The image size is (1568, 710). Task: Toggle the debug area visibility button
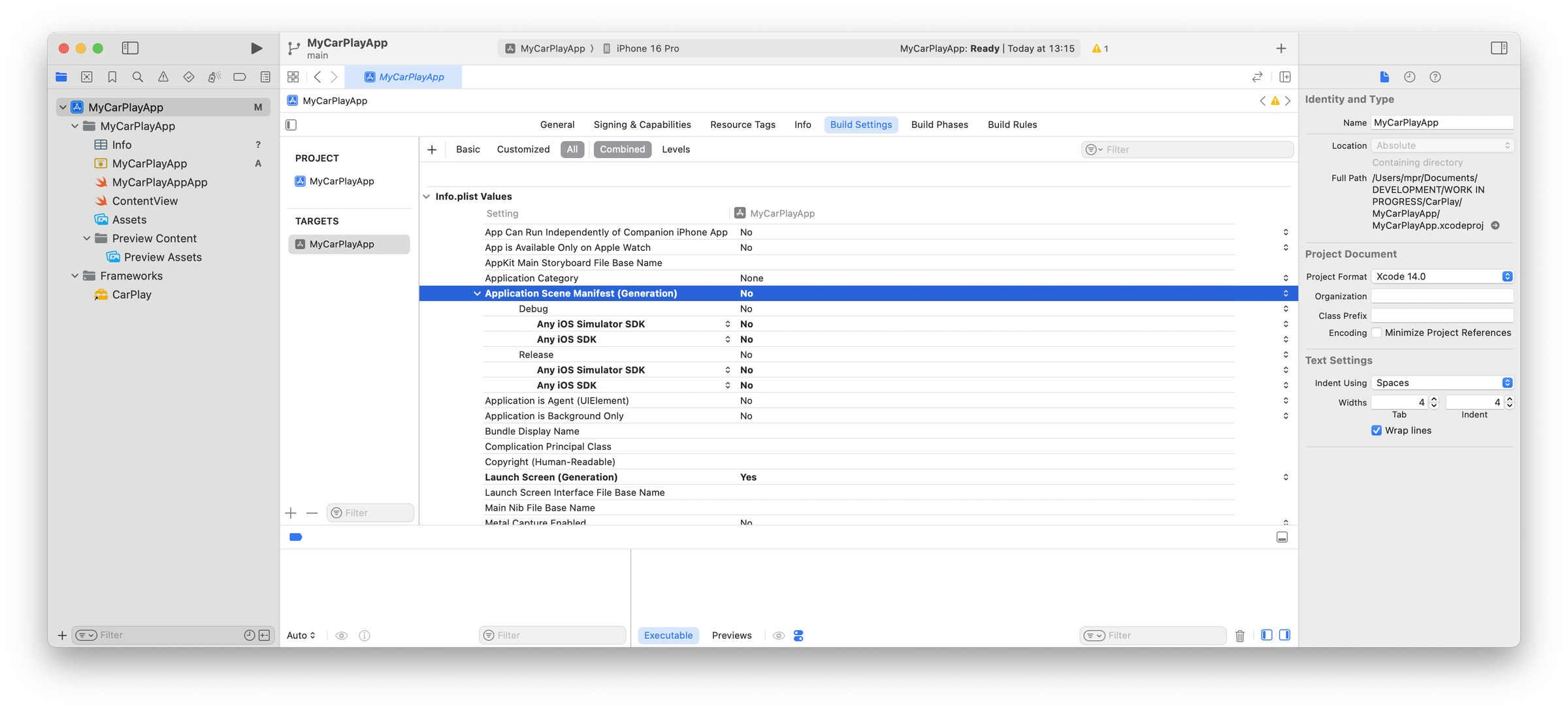click(x=1282, y=537)
